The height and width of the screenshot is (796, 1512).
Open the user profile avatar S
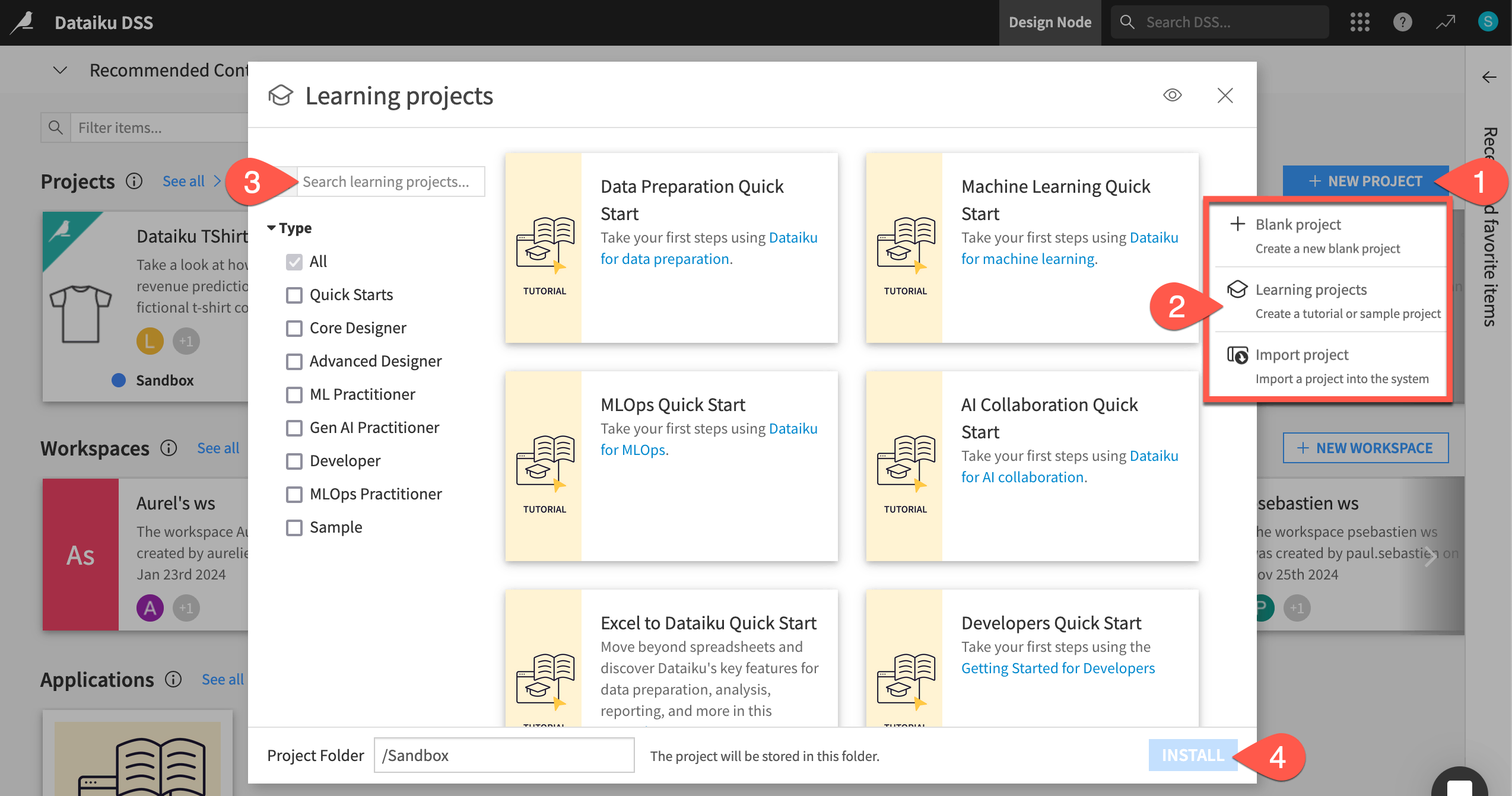[1488, 22]
